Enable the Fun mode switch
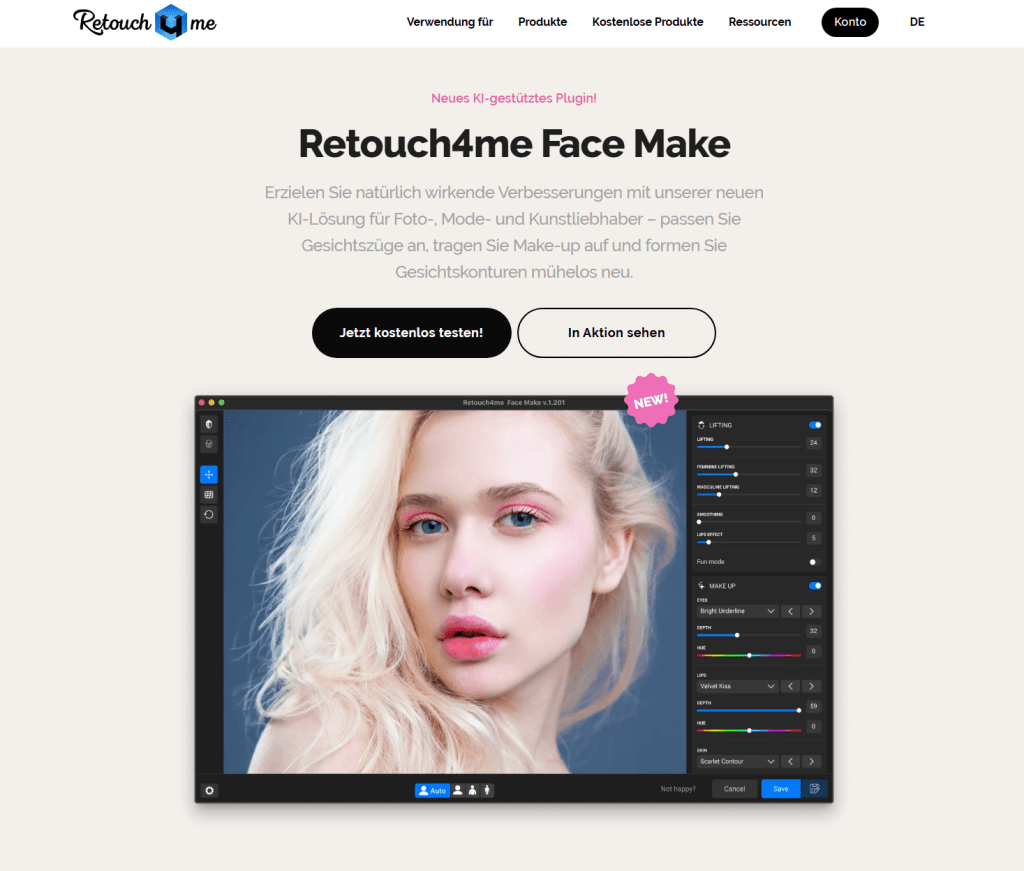This screenshot has width=1024, height=871. coord(815,562)
